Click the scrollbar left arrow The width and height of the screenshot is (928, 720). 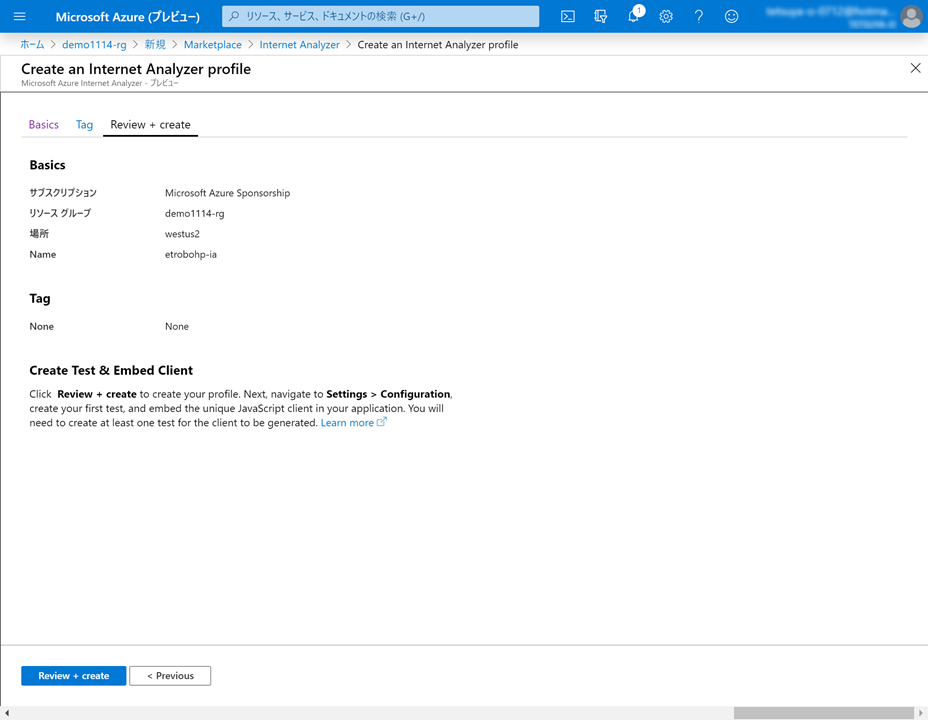[7, 713]
